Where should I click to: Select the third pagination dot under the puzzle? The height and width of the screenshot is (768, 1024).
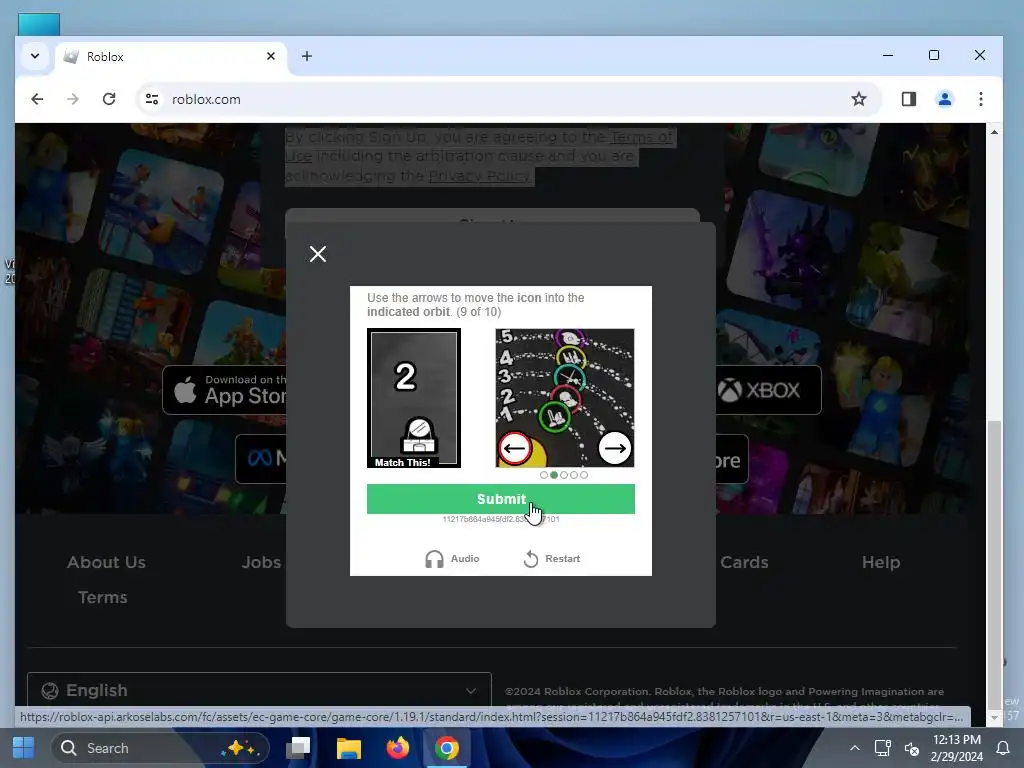point(564,475)
